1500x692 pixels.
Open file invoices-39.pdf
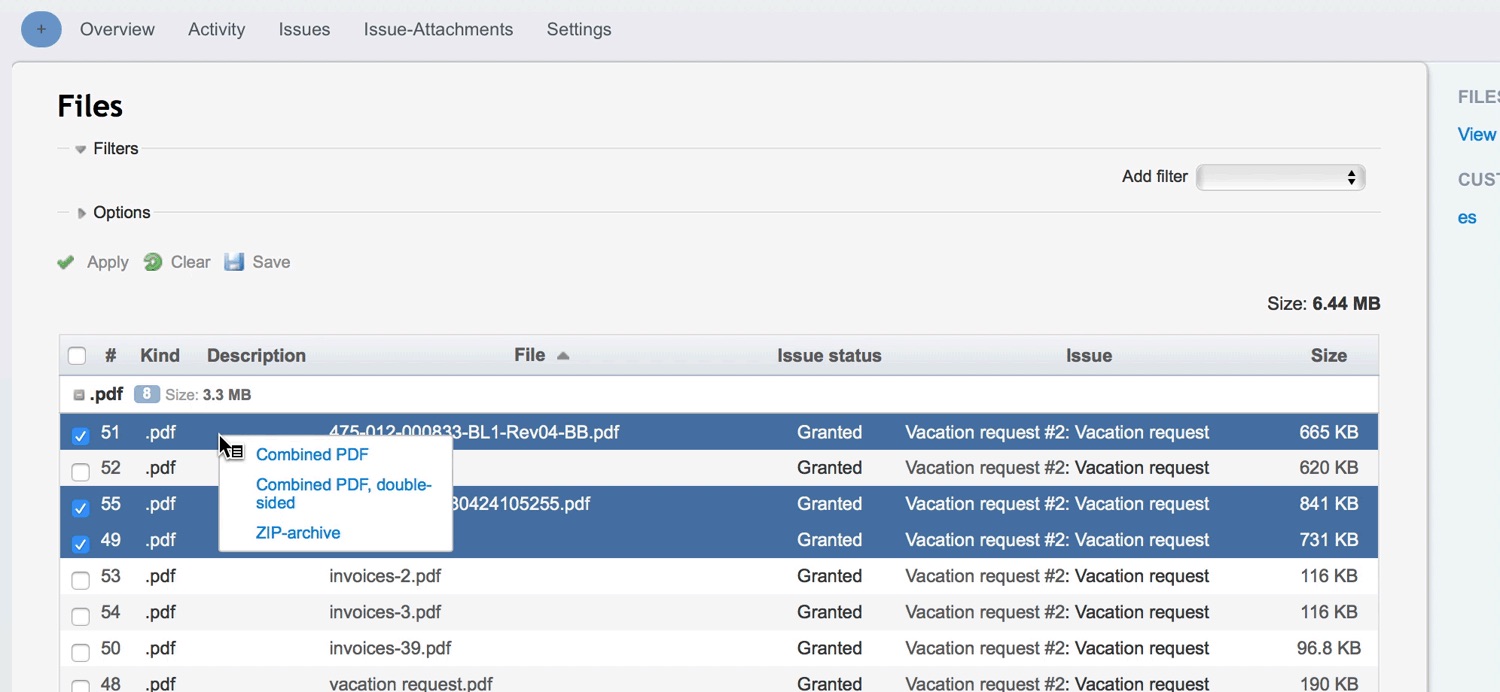(x=390, y=648)
